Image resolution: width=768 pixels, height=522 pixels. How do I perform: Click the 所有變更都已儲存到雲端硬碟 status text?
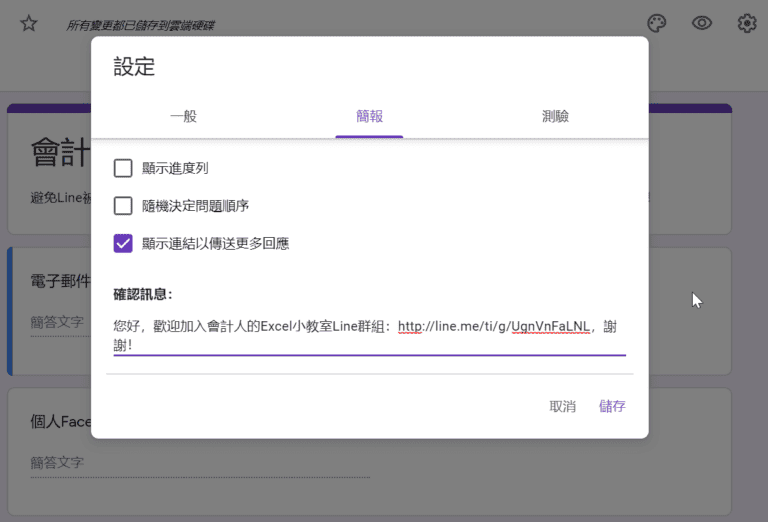(x=141, y=25)
